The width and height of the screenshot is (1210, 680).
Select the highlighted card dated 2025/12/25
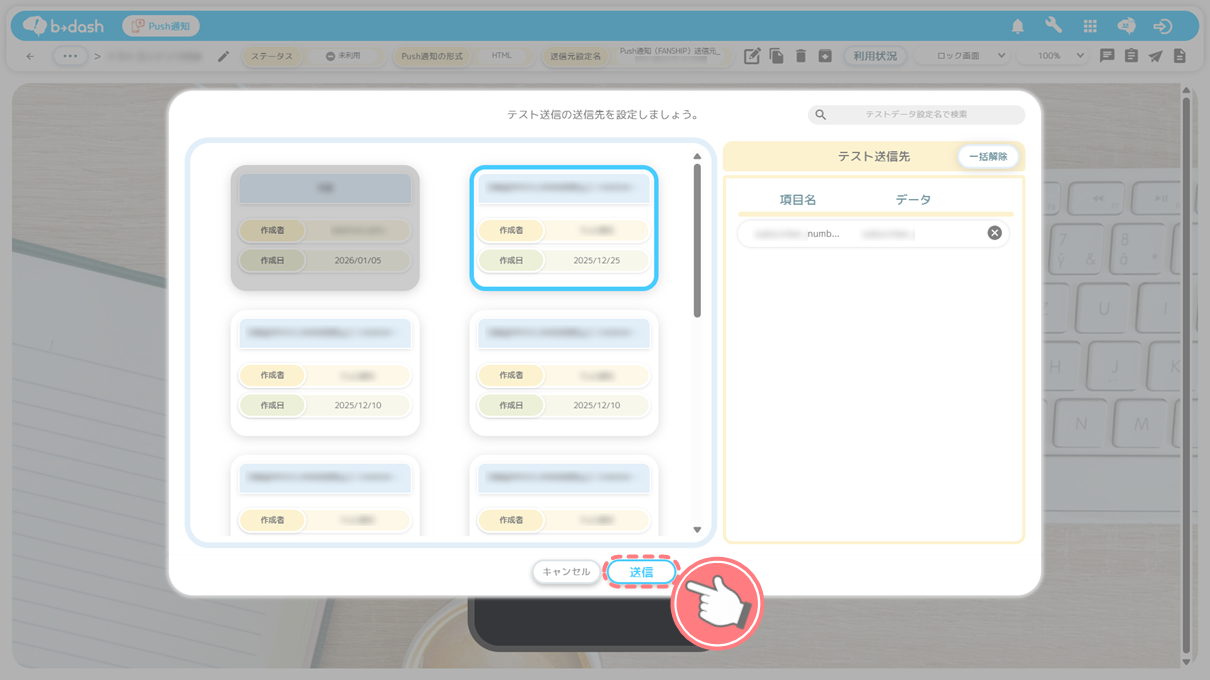pyautogui.click(x=564, y=228)
